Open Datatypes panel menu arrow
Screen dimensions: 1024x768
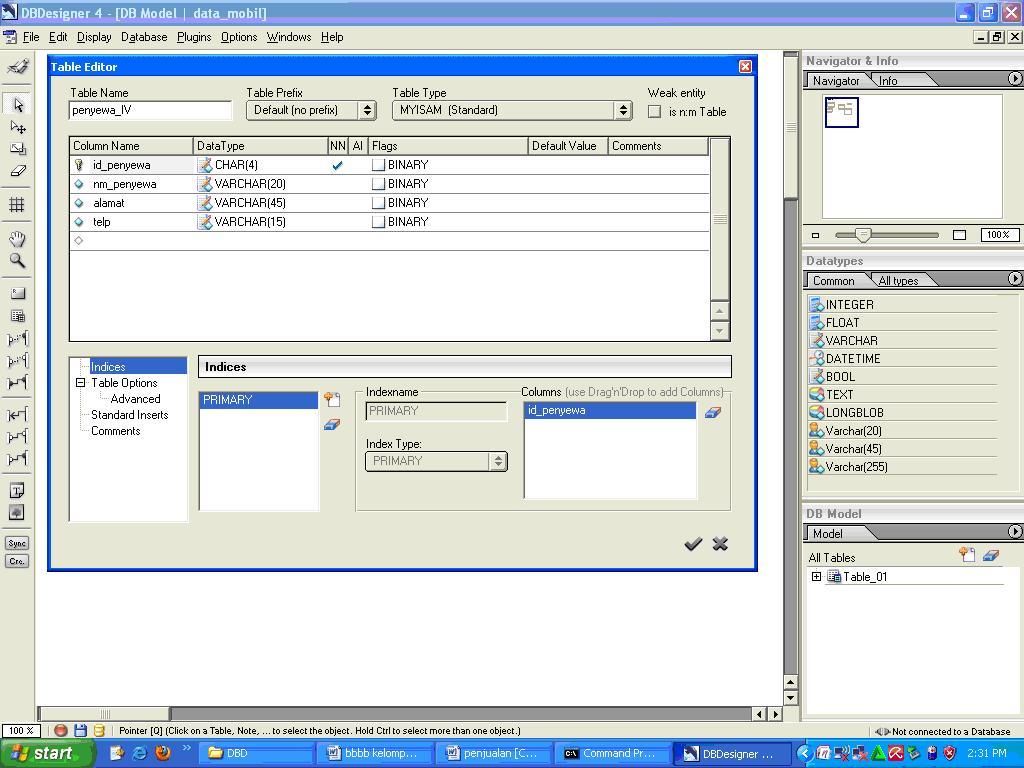point(1014,278)
